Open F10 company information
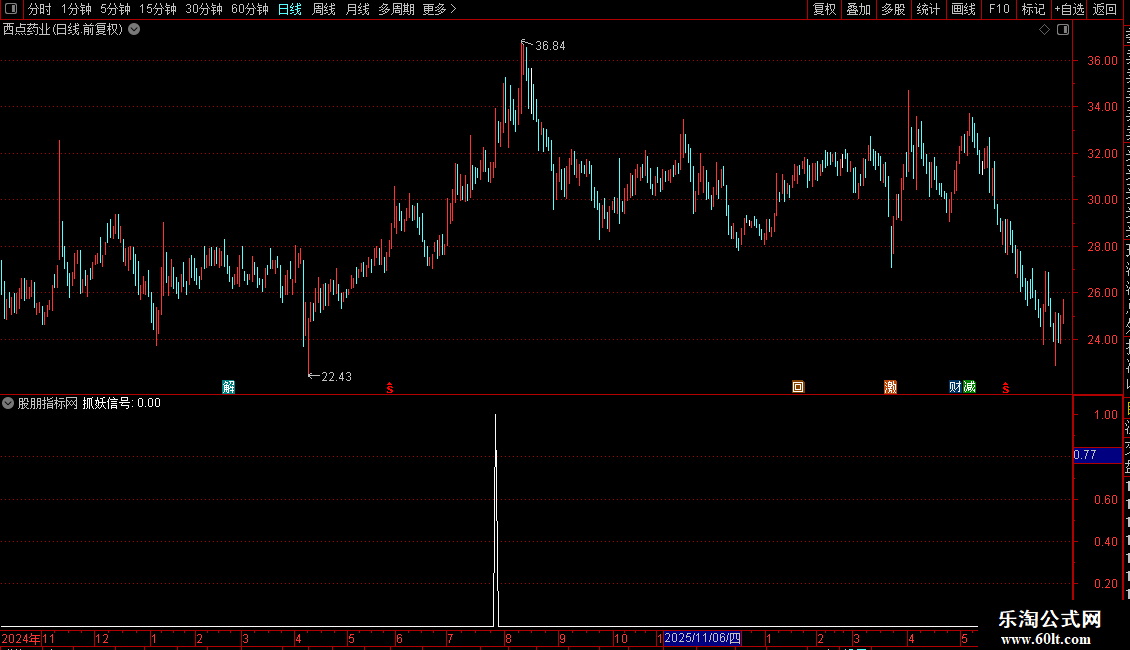1130x650 pixels. click(x=998, y=9)
